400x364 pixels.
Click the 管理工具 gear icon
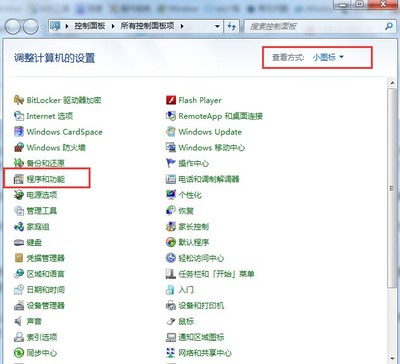pyautogui.click(x=19, y=211)
